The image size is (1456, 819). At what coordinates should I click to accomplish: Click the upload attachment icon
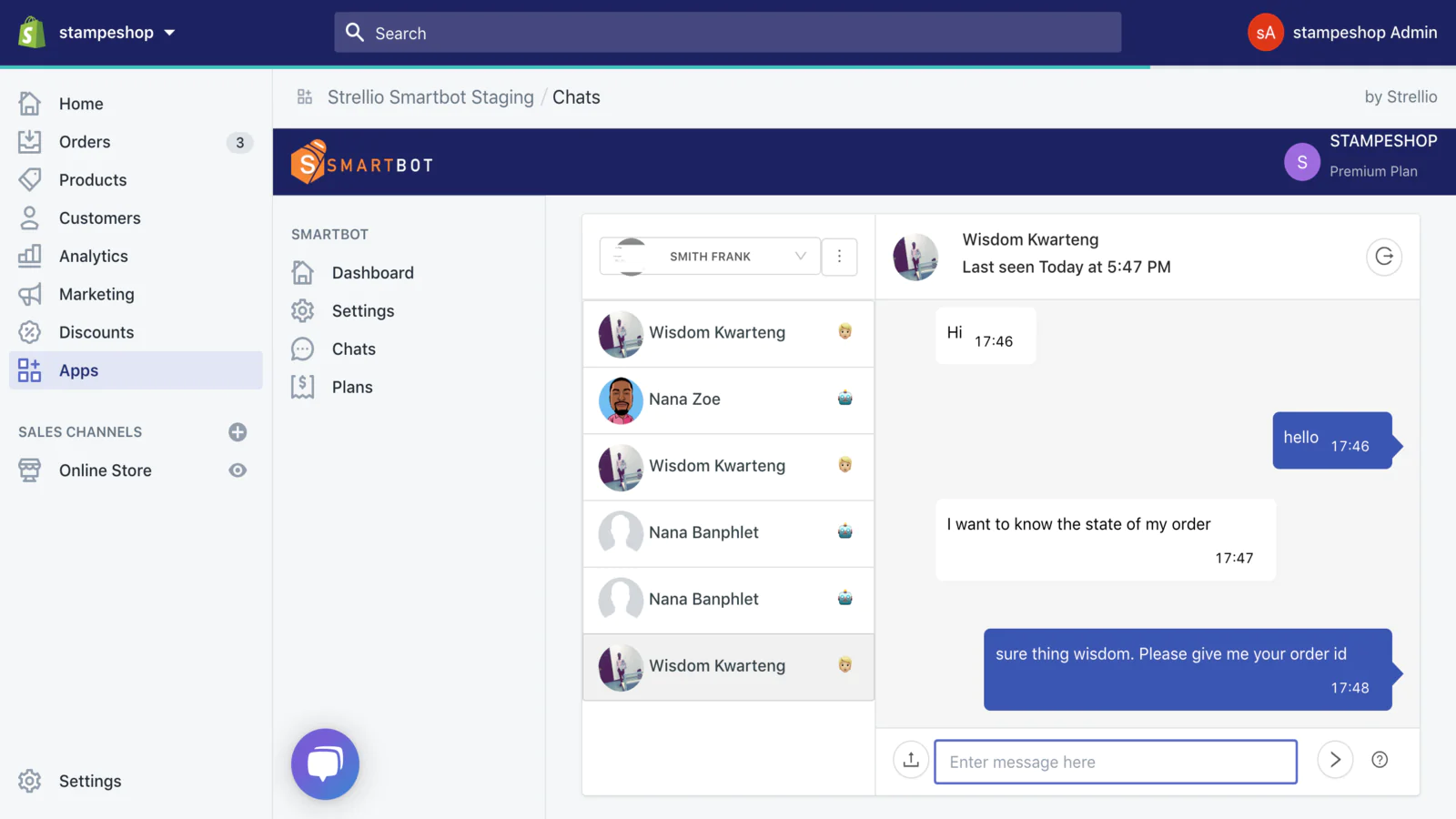point(911,760)
